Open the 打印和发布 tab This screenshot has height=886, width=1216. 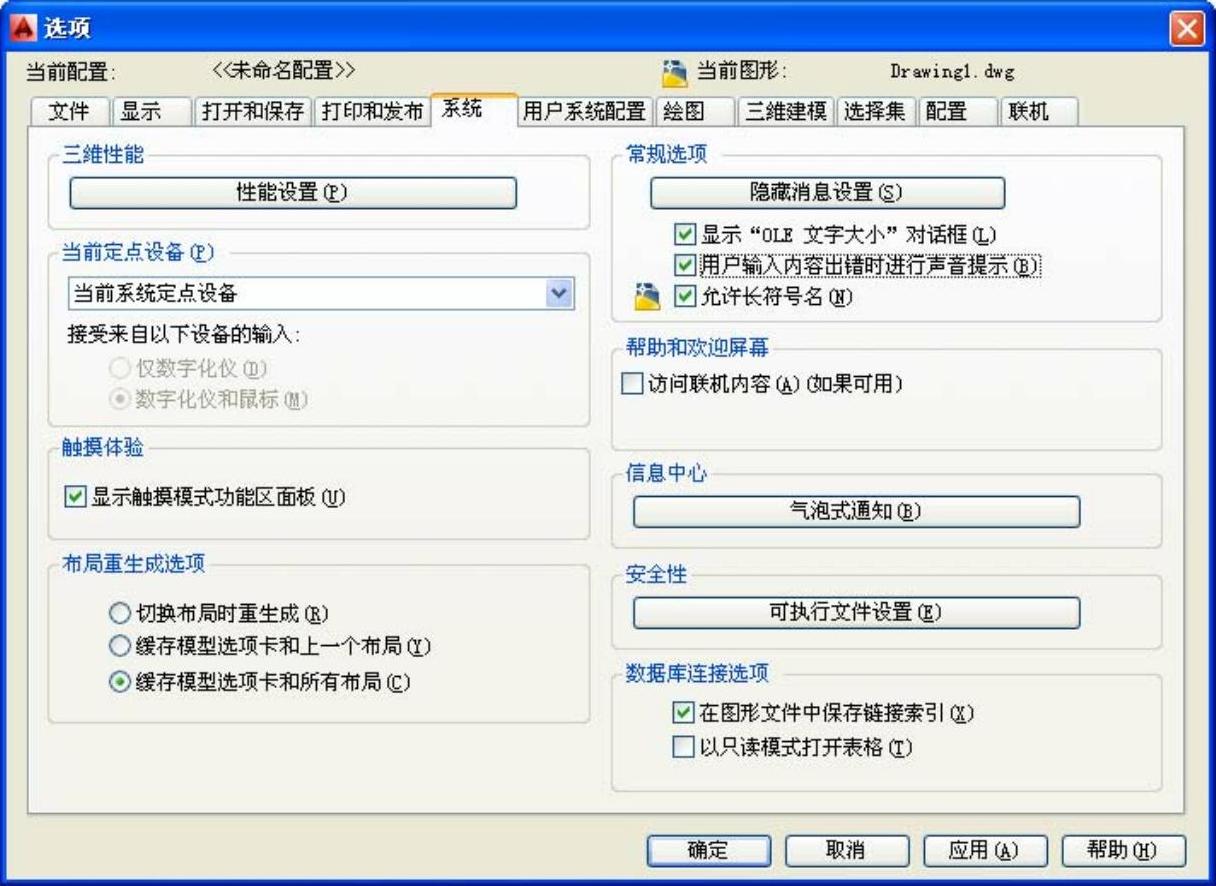tap(373, 112)
